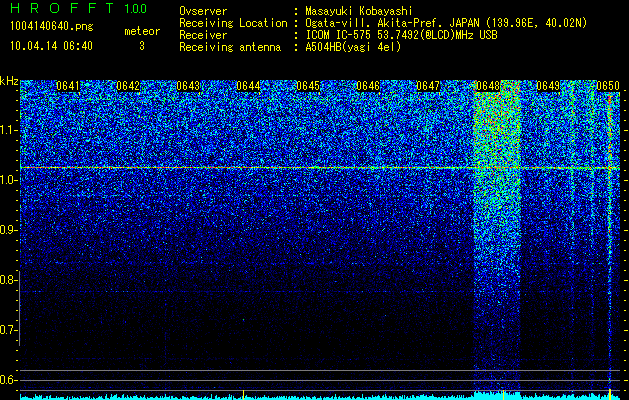The image size is (629, 400).
Task: Click the 0646 time marker label
Action: coord(368,86)
